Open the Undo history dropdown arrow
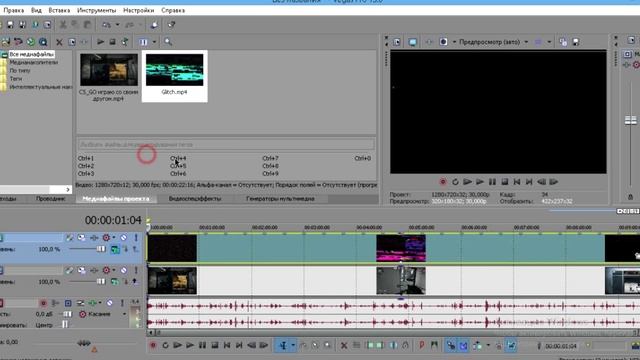 pyautogui.click(x=117, y=25)
